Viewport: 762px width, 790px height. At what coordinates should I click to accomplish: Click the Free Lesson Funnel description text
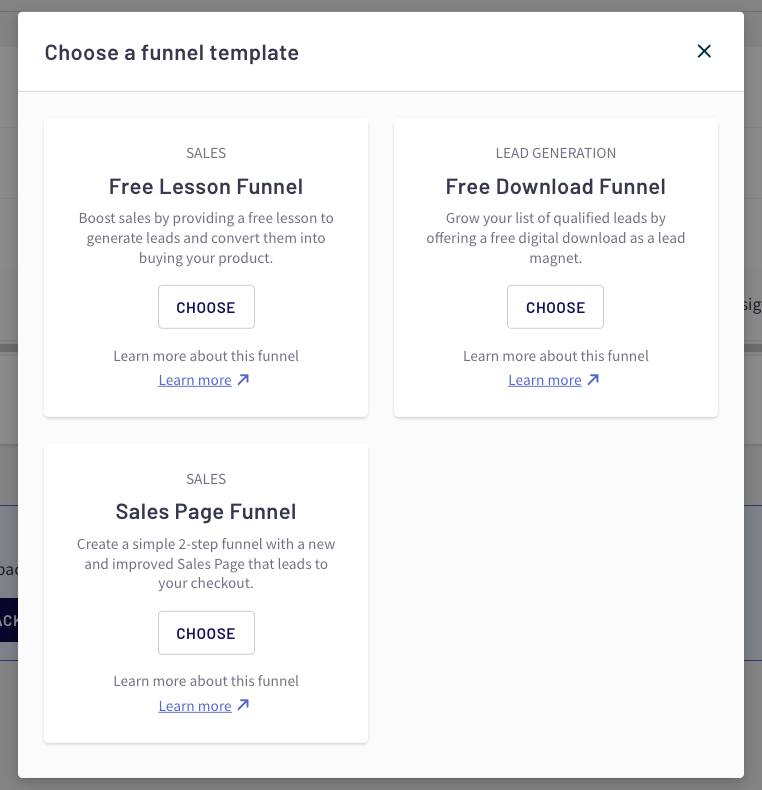(x=206, y=237)
